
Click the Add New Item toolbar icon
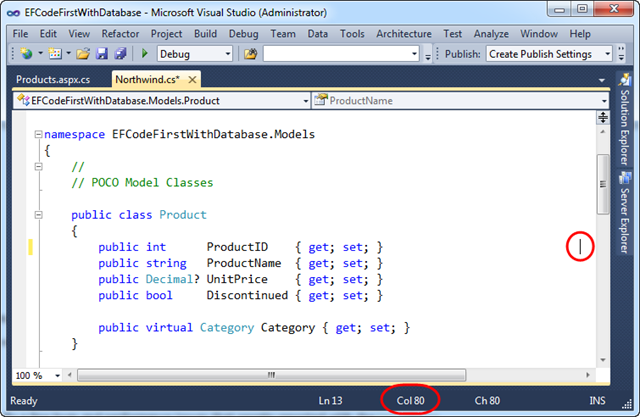pyautogui.click(x=55, y=53)
